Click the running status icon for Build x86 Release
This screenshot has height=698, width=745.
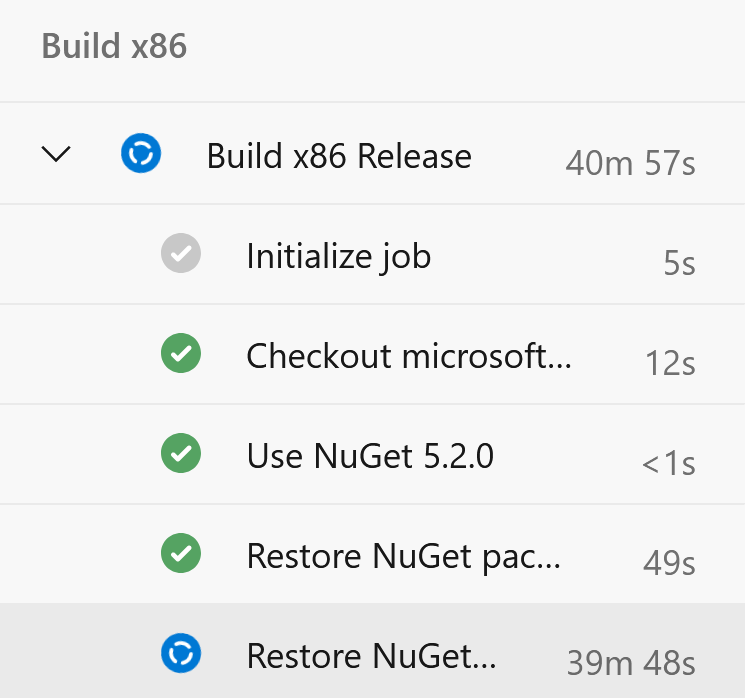(141, 155)
